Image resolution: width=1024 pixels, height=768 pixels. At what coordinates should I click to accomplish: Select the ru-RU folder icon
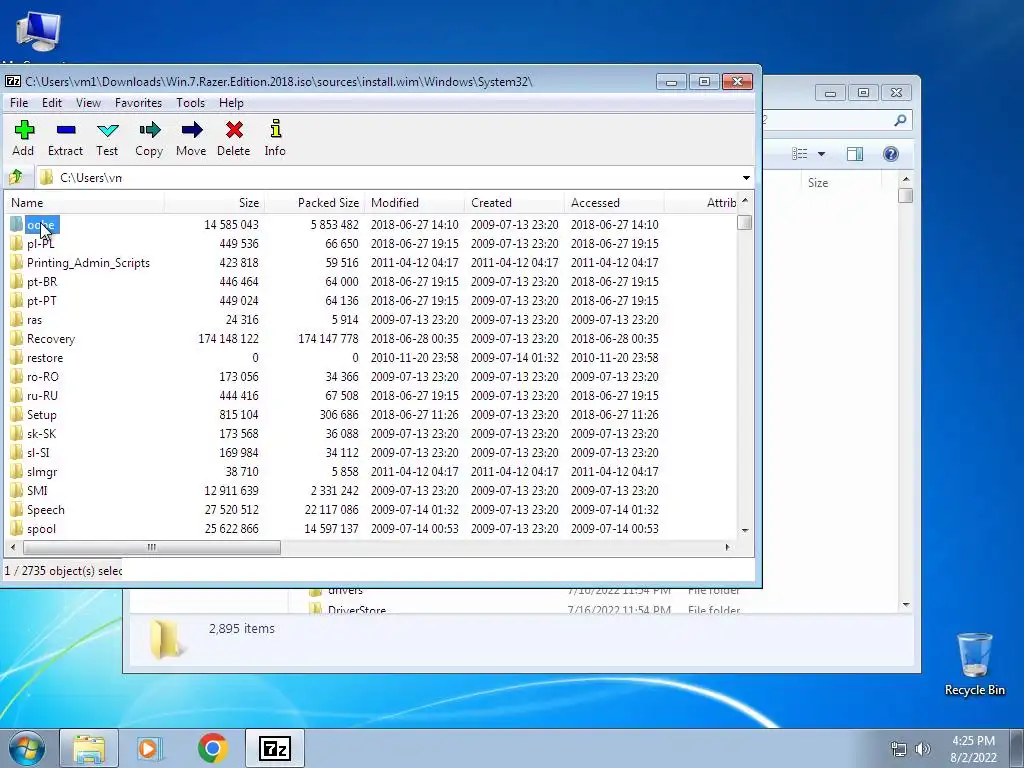tap(16, 395)
